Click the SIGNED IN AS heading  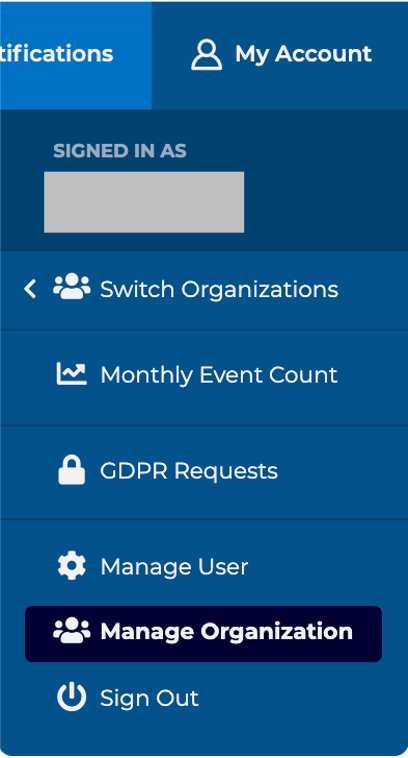pos(120,151)
